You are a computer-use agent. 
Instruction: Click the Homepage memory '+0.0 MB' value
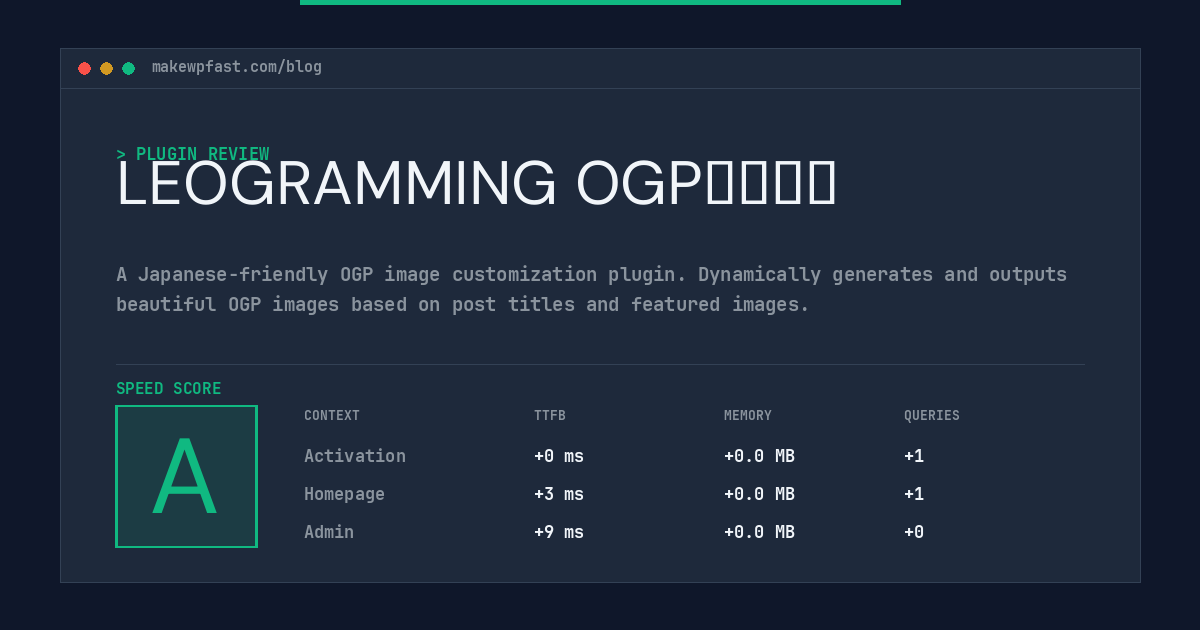coord(759,494)
